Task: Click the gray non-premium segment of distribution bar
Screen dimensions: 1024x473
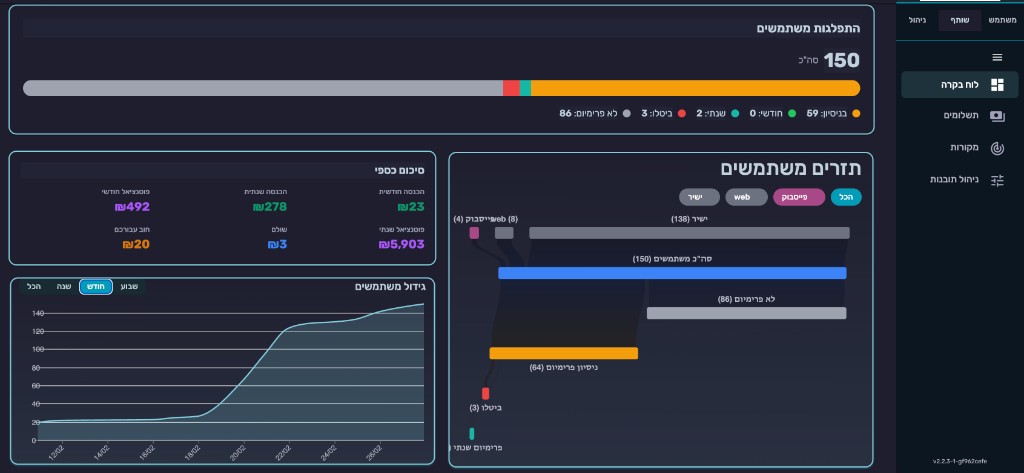Action: tap(262, 88)
